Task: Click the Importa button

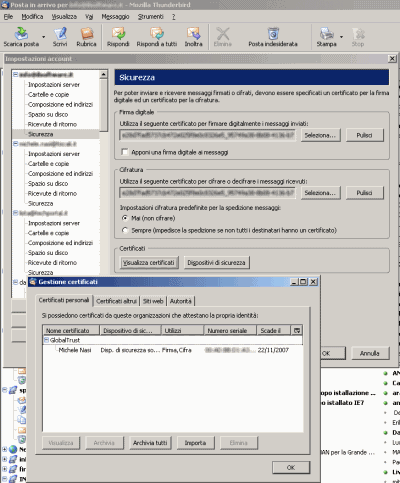Action: (195, 443)
